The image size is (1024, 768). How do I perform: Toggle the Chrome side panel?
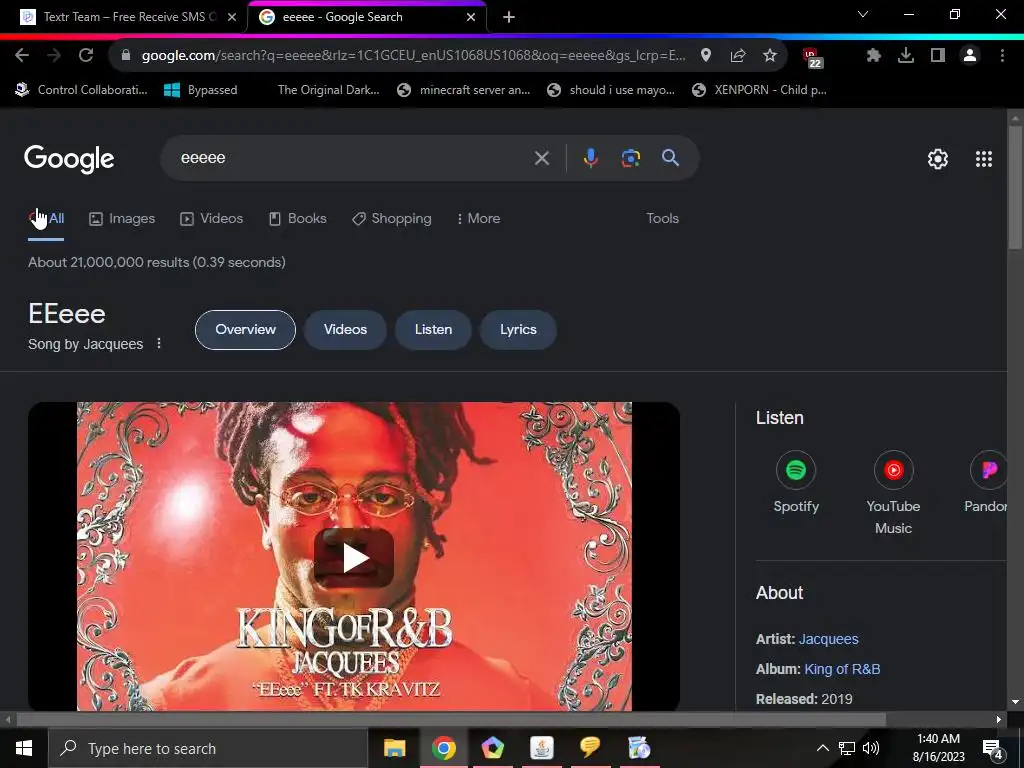tap(938, 56)
